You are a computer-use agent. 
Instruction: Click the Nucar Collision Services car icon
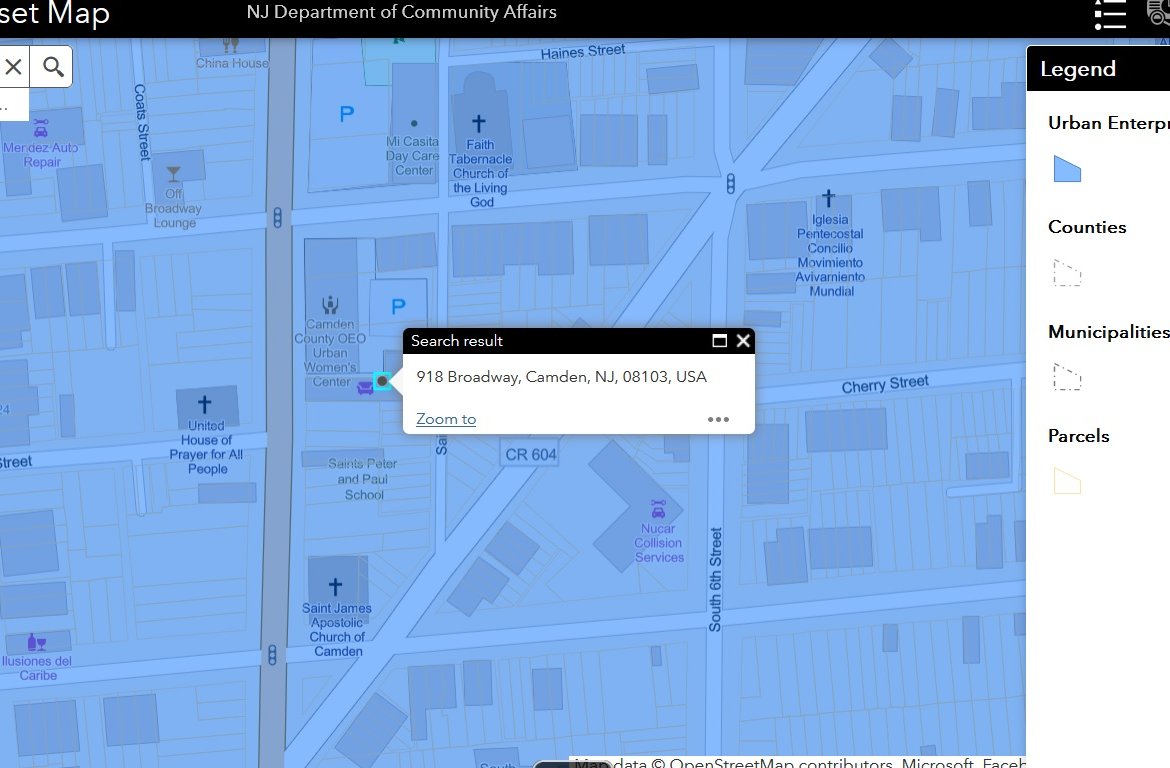658,509
